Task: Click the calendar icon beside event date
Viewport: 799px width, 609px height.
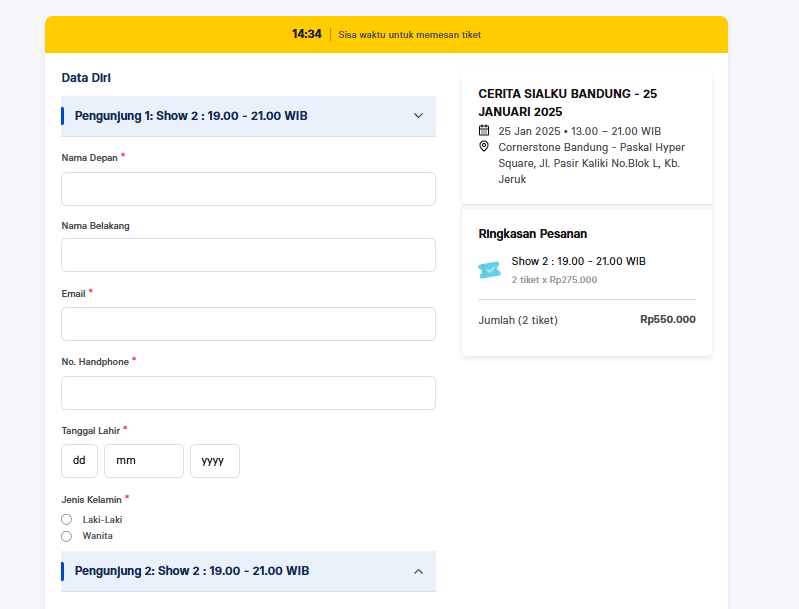Action: click(484, 130)
